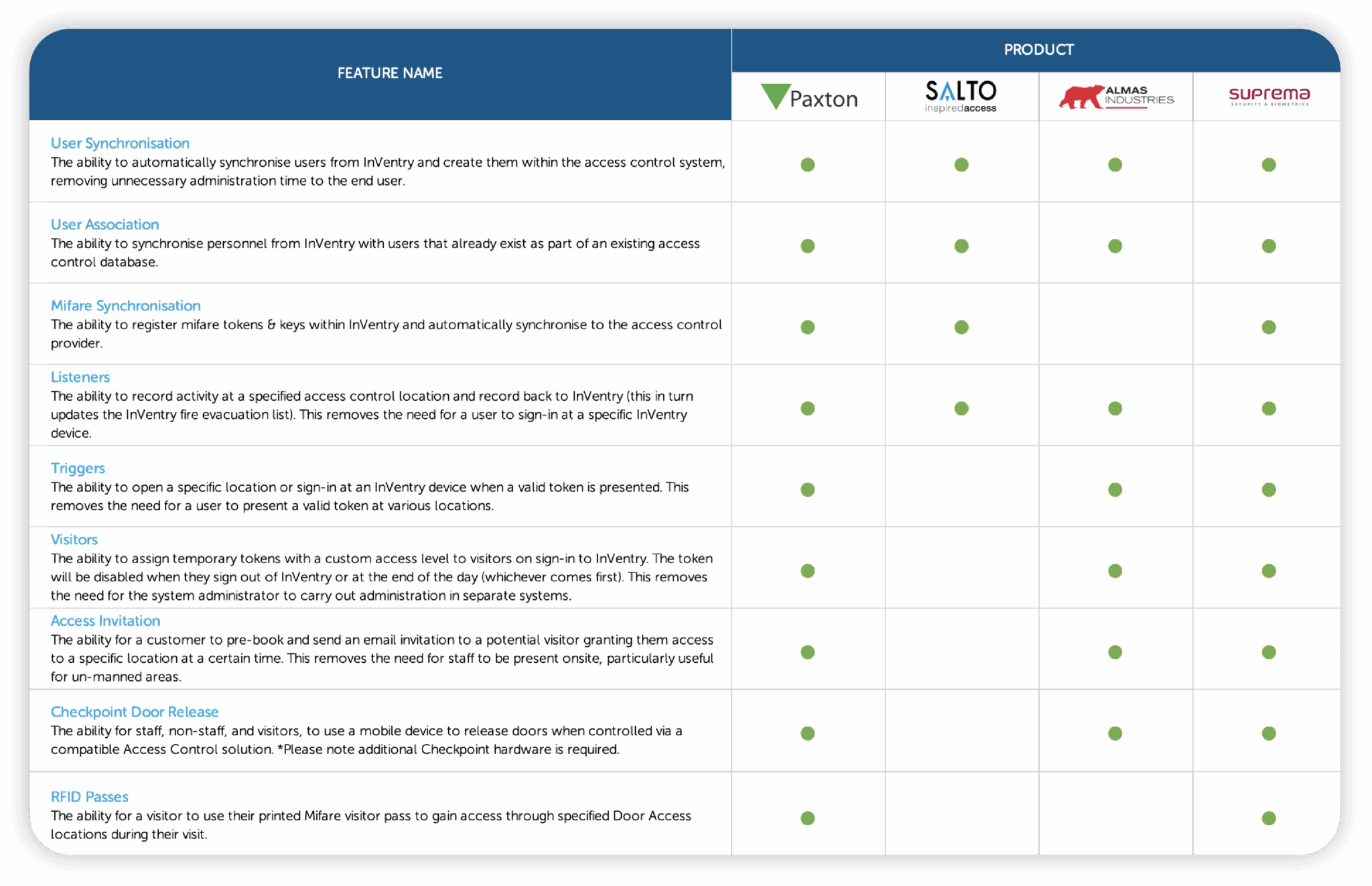The width and height of the screenshot is (1372, 886).
Task: Click the Suprema logo
Action: click(1268, 95)
